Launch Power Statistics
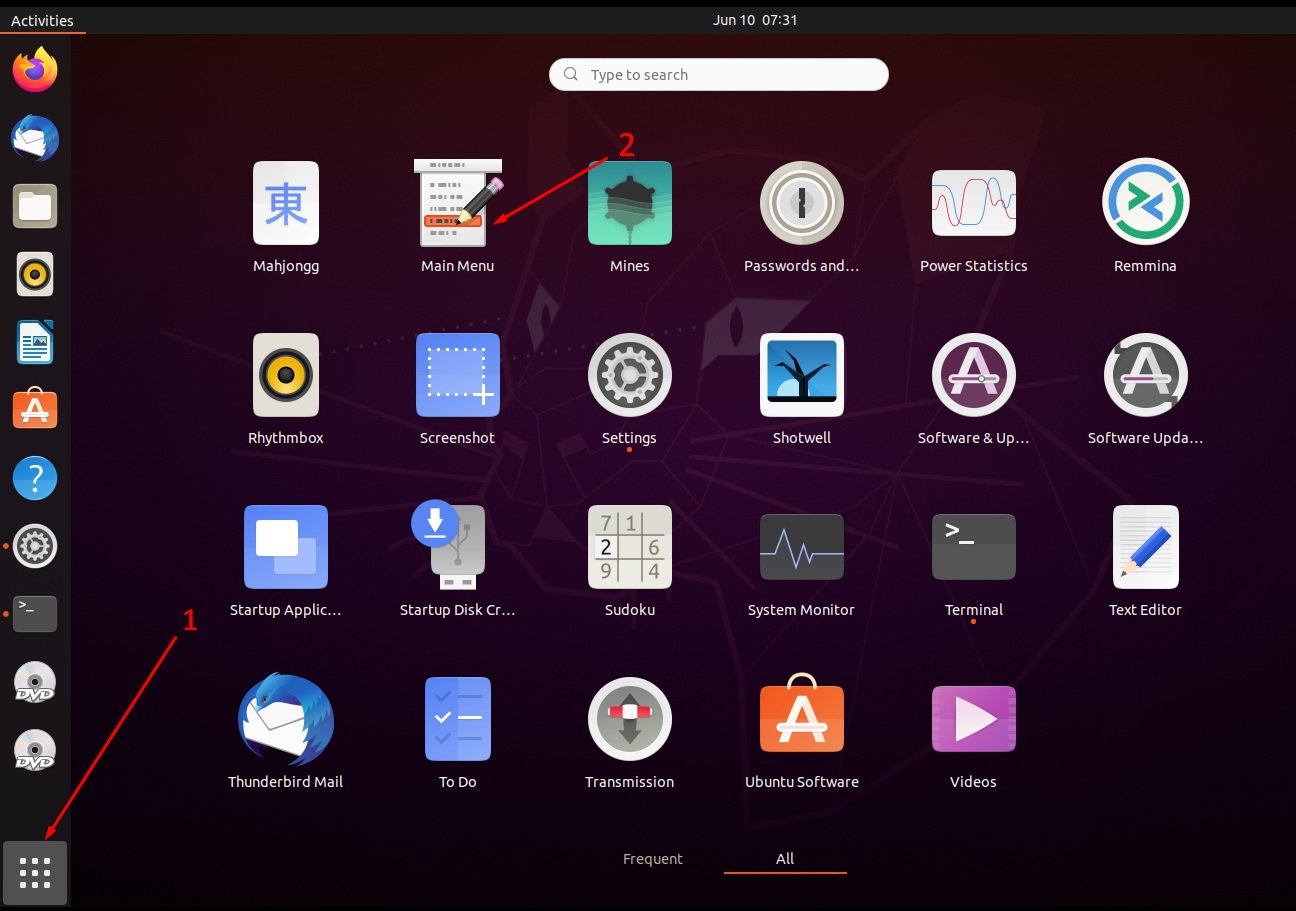Image resolution: width=1296 pixels, height=911 pixels. [x=974, y=203]
